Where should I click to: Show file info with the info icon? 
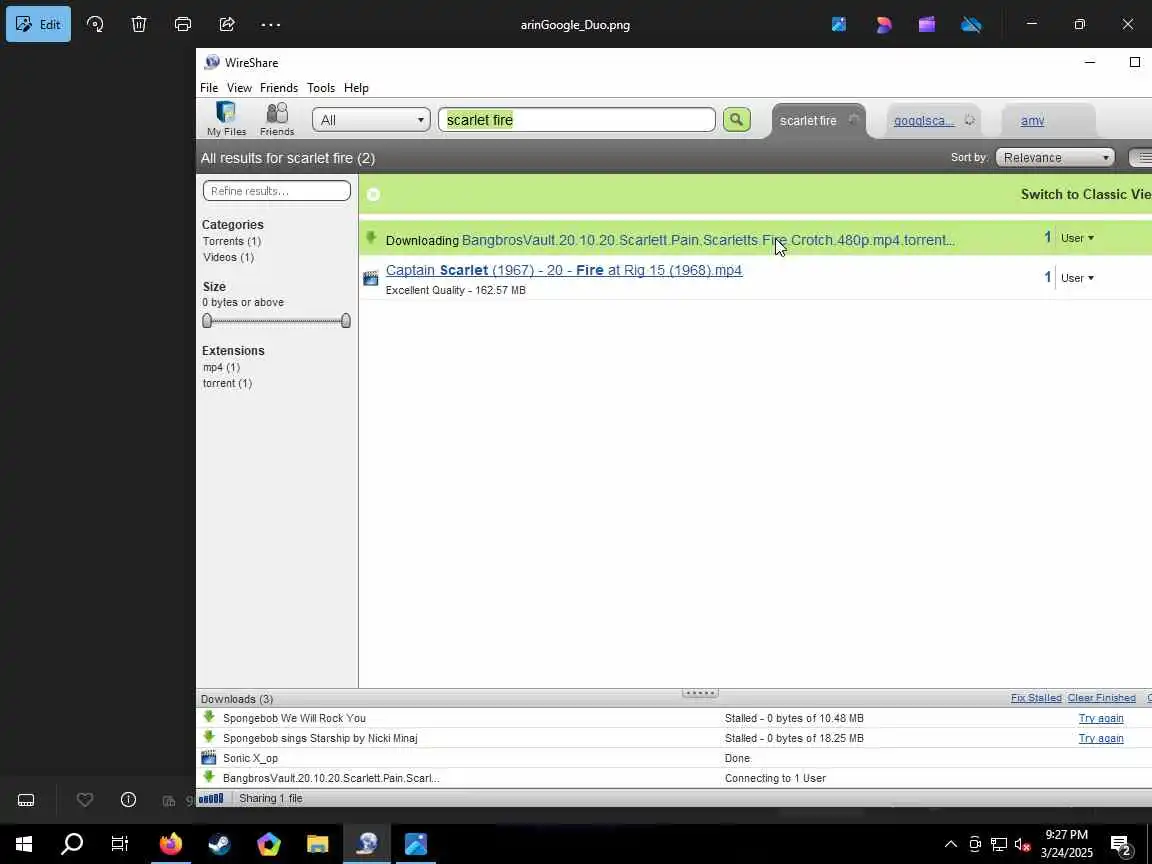point(129,799)
